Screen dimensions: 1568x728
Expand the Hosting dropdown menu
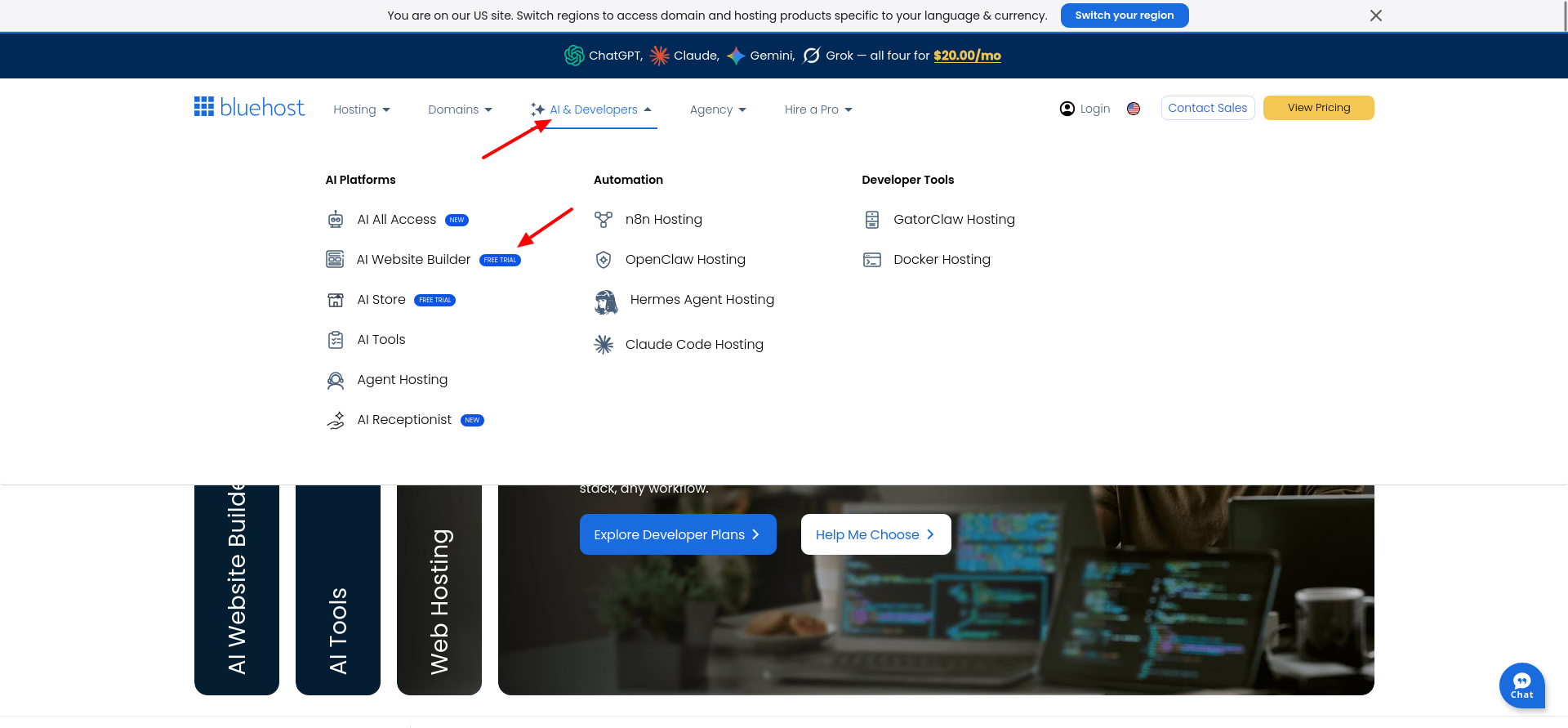pyautogui.click(x=362, y=109)
